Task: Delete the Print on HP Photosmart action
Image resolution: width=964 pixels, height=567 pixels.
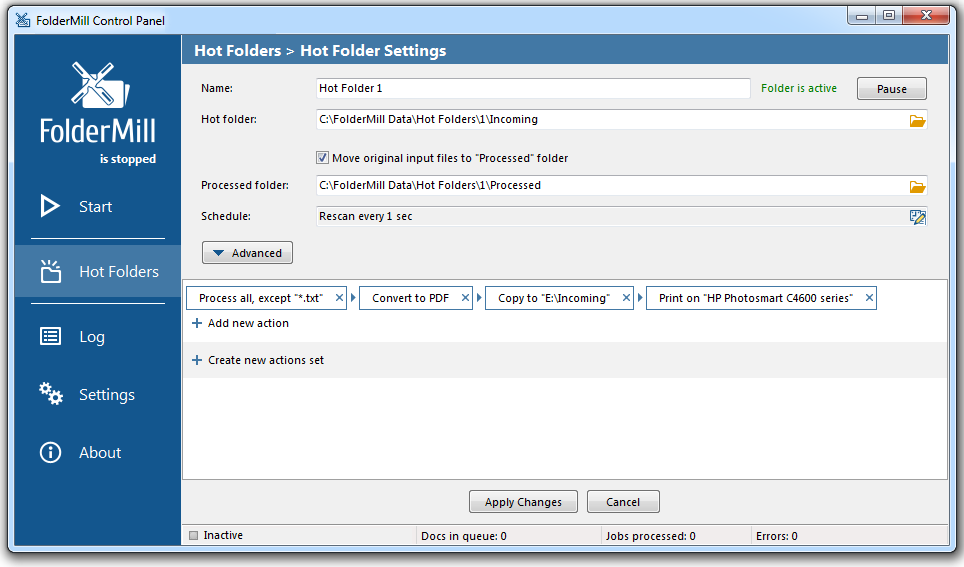Action: coord(869,298)
